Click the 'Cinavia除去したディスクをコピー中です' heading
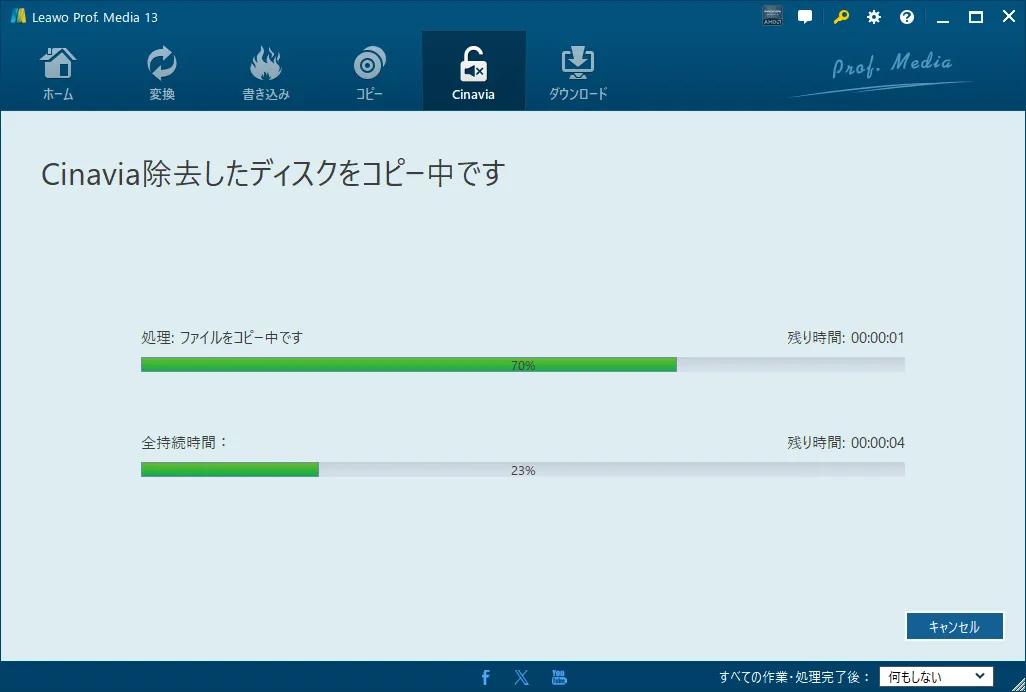The height and width of the screenshot is (692, 1026). 273,175
